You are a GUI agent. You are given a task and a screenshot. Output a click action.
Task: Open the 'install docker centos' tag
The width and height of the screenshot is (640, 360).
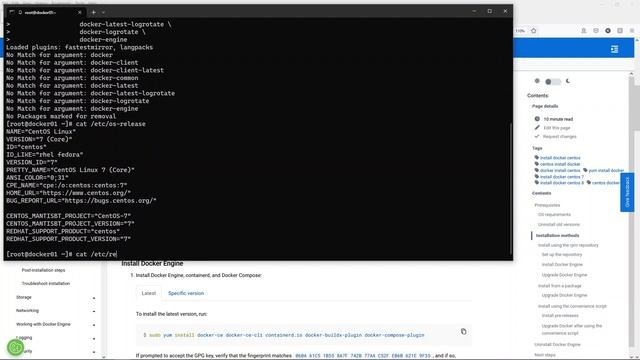(560, 158)
